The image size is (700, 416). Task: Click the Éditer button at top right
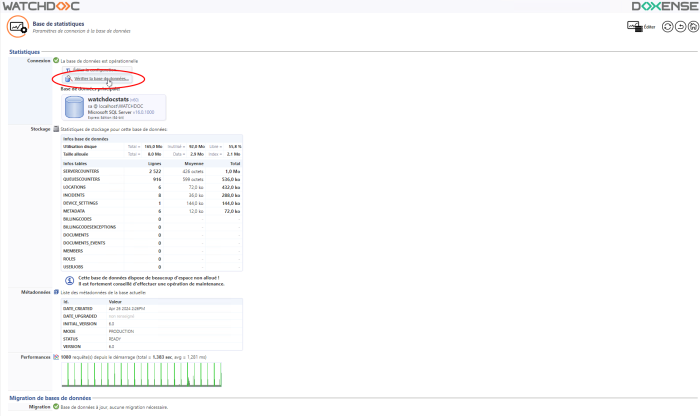click(640, 28)
